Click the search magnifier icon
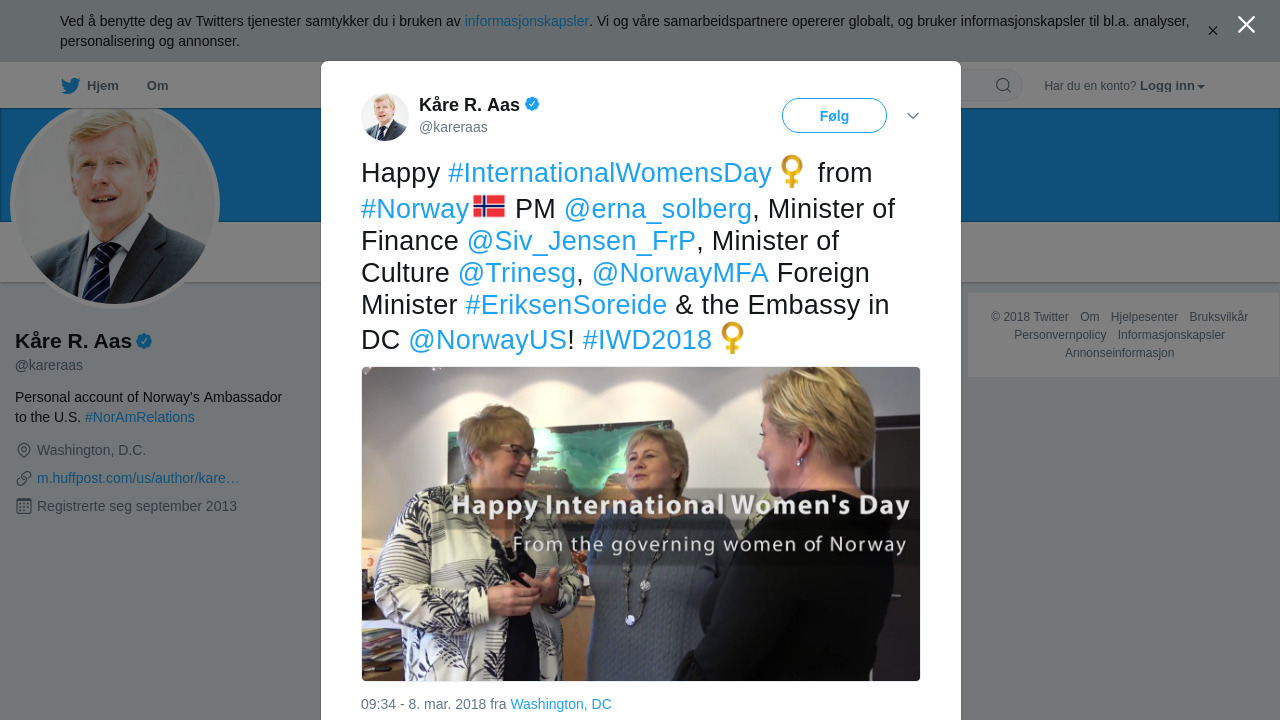 click(1003, 86)
